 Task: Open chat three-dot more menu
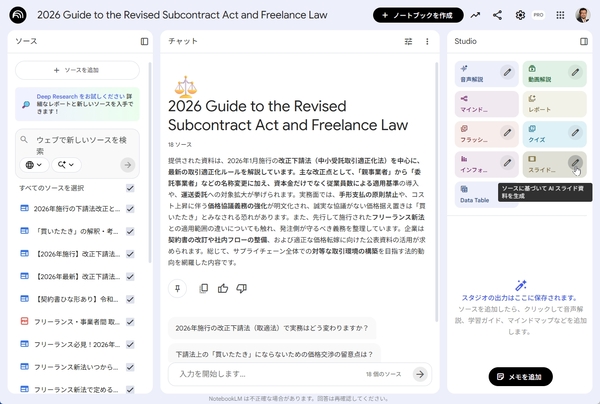click(x=427, y=41)
